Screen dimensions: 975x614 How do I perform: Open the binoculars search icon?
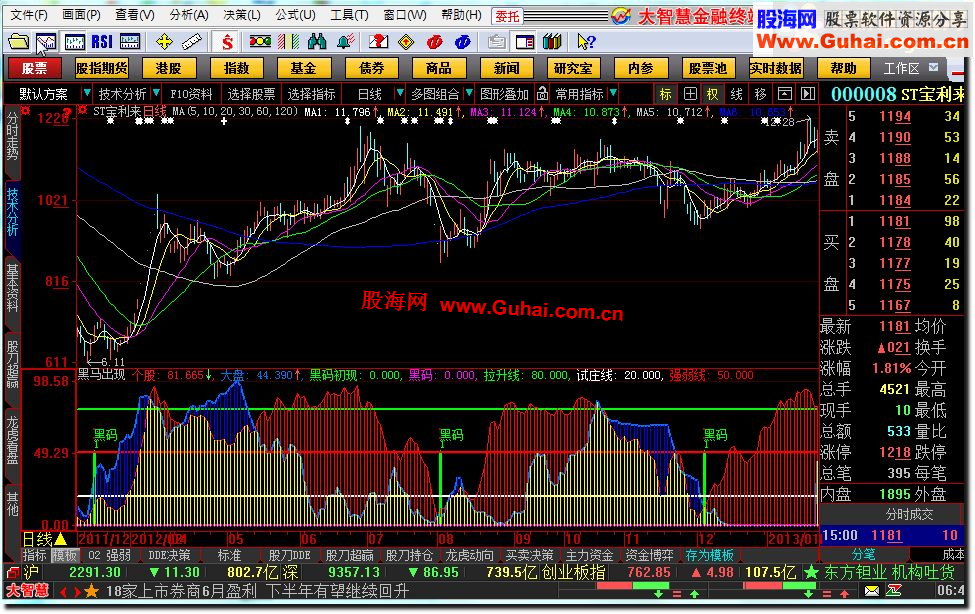click(317, 42)
